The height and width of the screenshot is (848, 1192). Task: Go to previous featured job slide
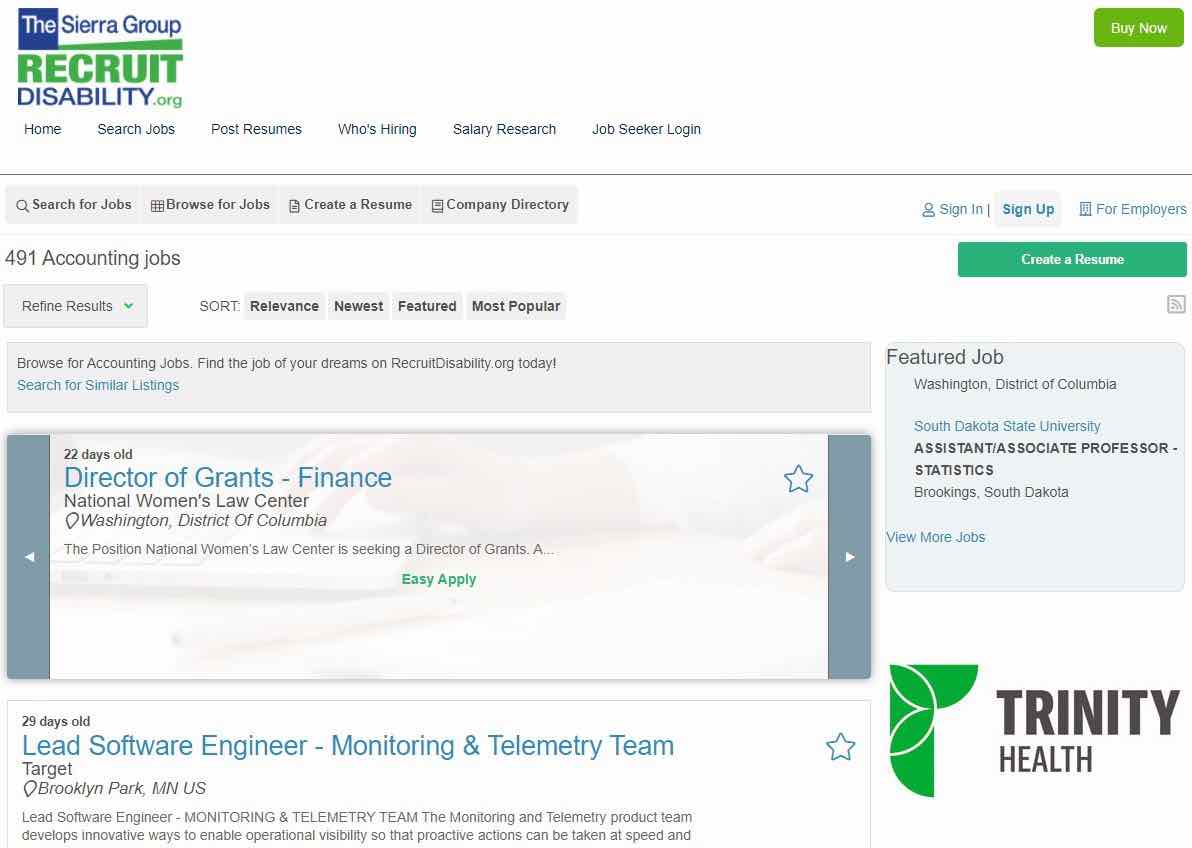pos(29,557)
